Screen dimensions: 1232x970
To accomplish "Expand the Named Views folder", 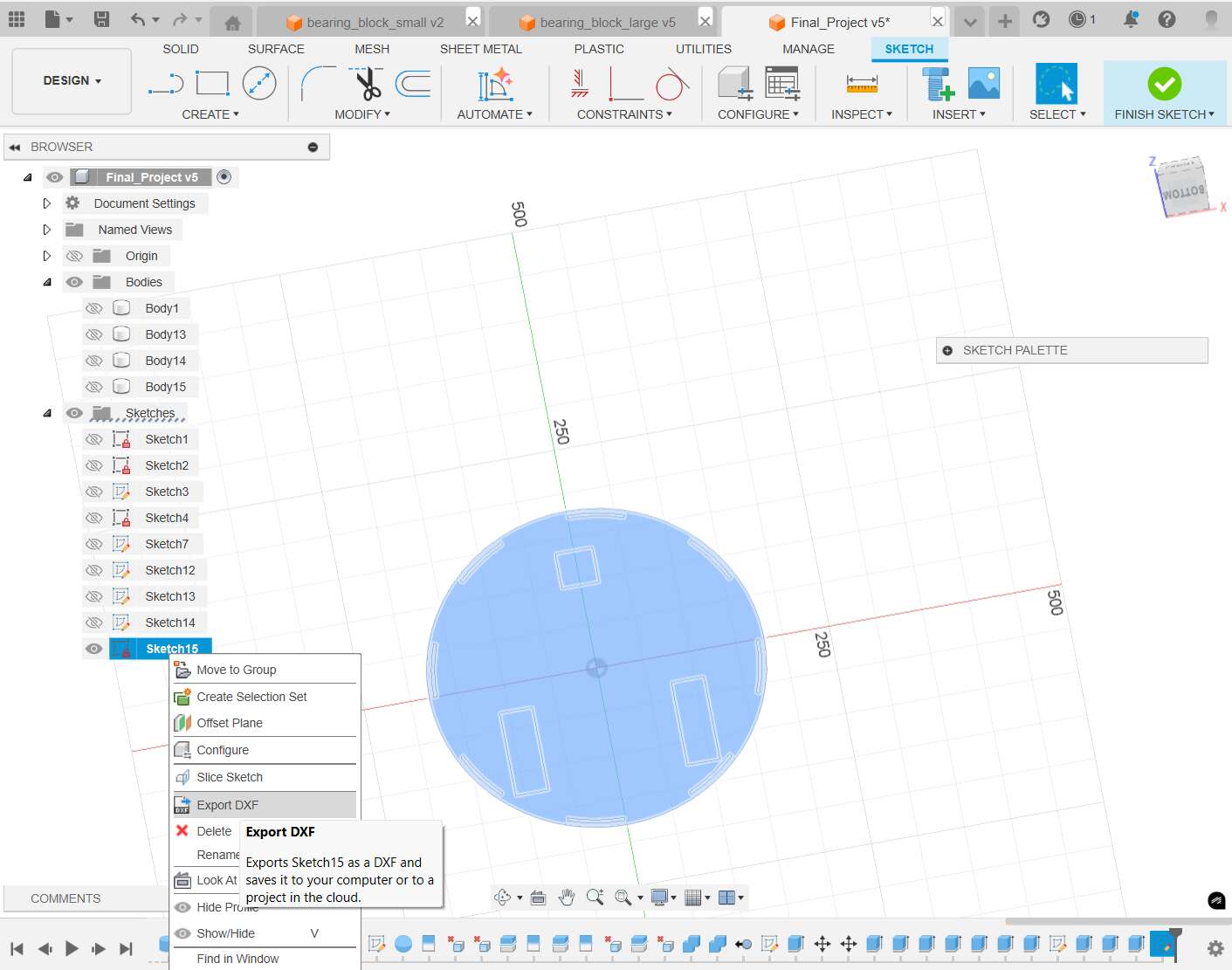I will (47, 229).
